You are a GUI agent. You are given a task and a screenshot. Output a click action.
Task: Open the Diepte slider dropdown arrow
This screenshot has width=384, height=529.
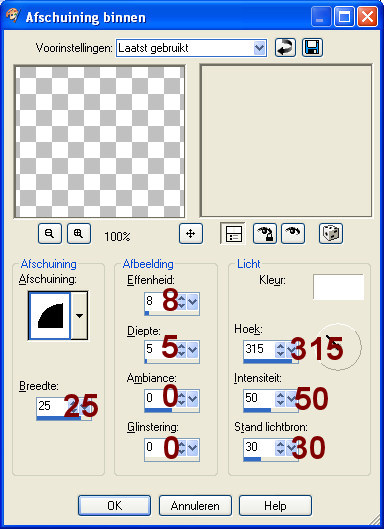(x=192, y=350)
